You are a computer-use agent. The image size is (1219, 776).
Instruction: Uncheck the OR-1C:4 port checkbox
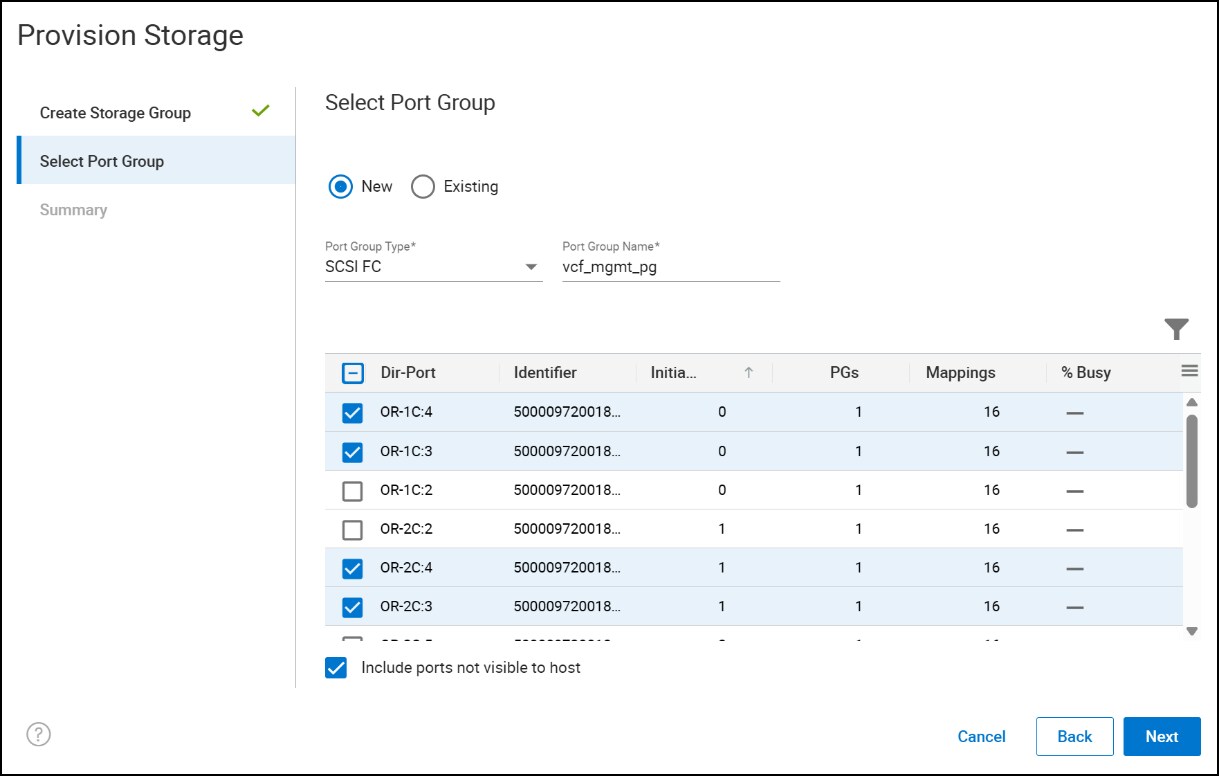click(x=352, y=413)
